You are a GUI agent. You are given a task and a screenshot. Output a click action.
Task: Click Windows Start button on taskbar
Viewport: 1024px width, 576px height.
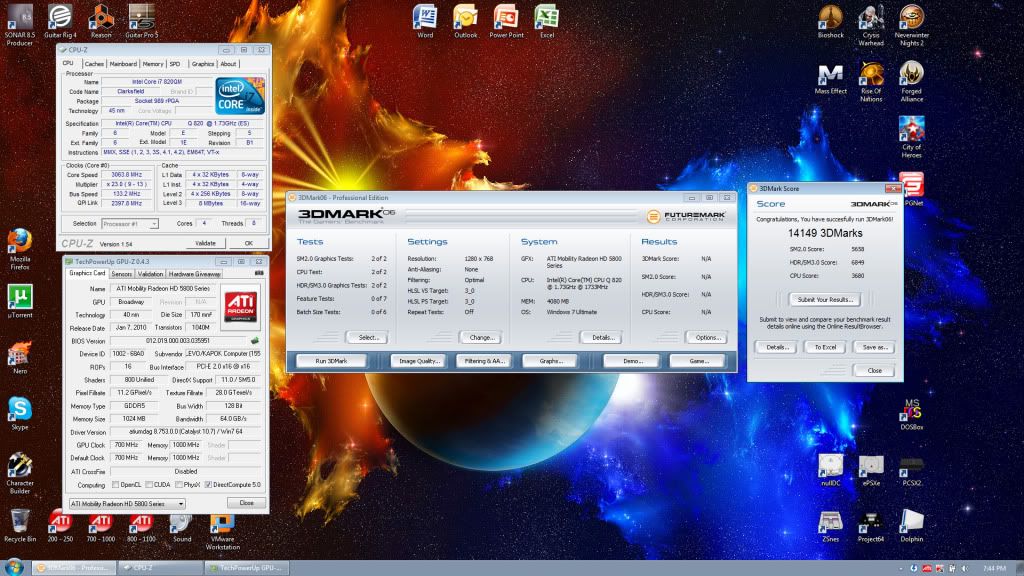(14, 567)
